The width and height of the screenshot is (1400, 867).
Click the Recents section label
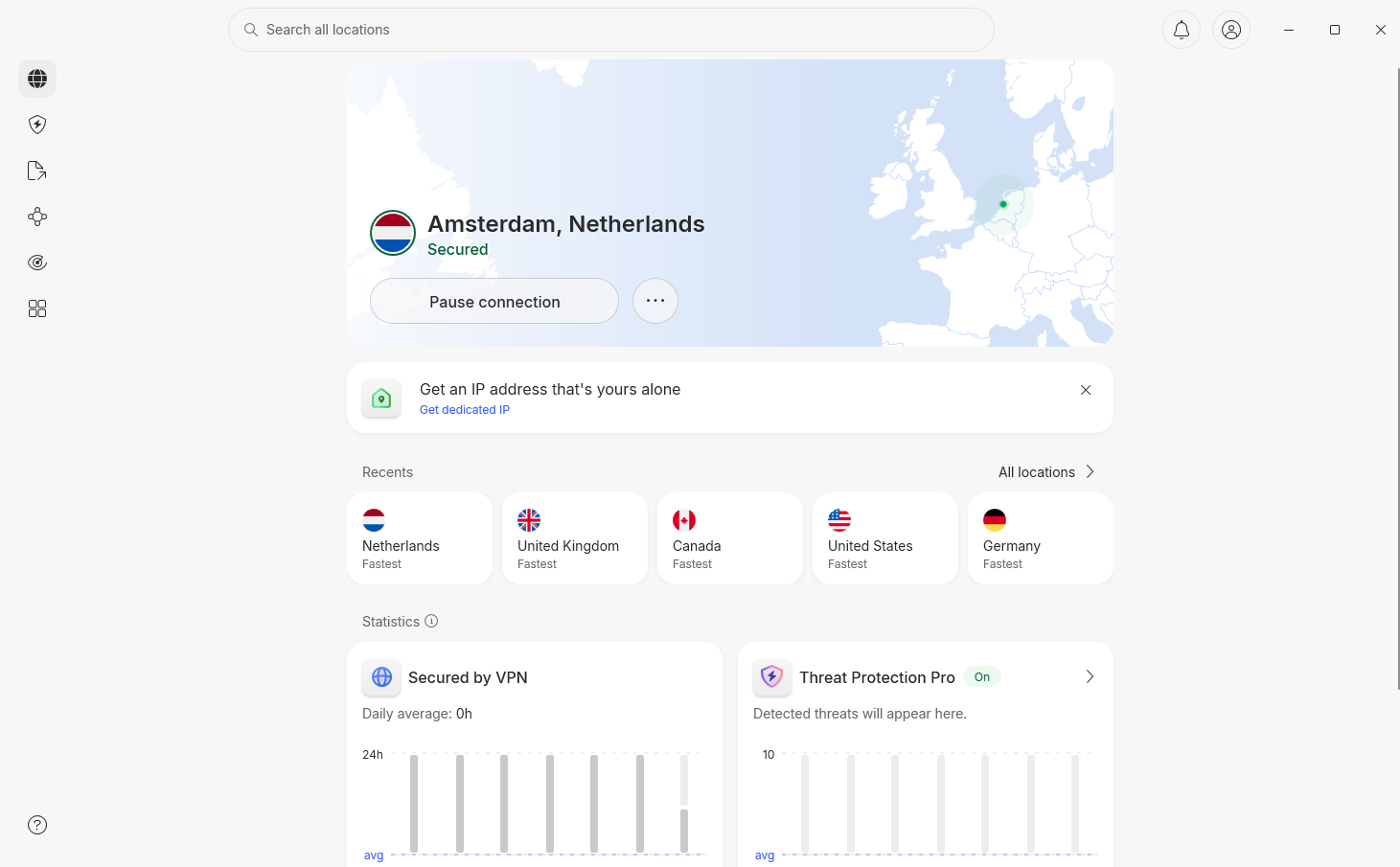[387, 472]
